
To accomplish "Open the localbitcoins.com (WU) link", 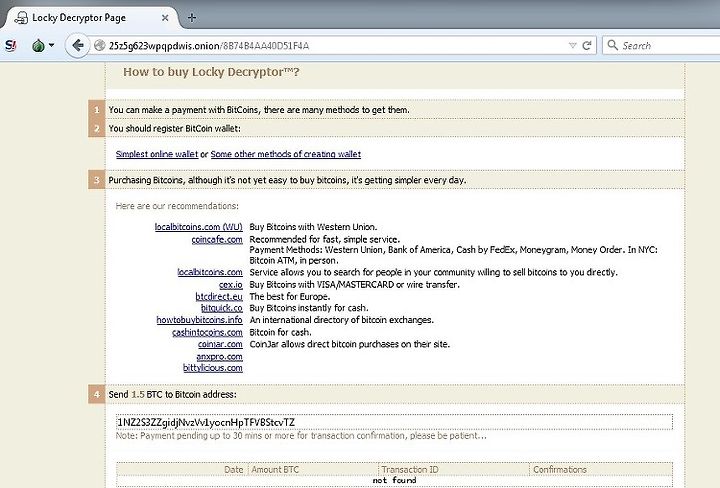I will click(198, 227).
